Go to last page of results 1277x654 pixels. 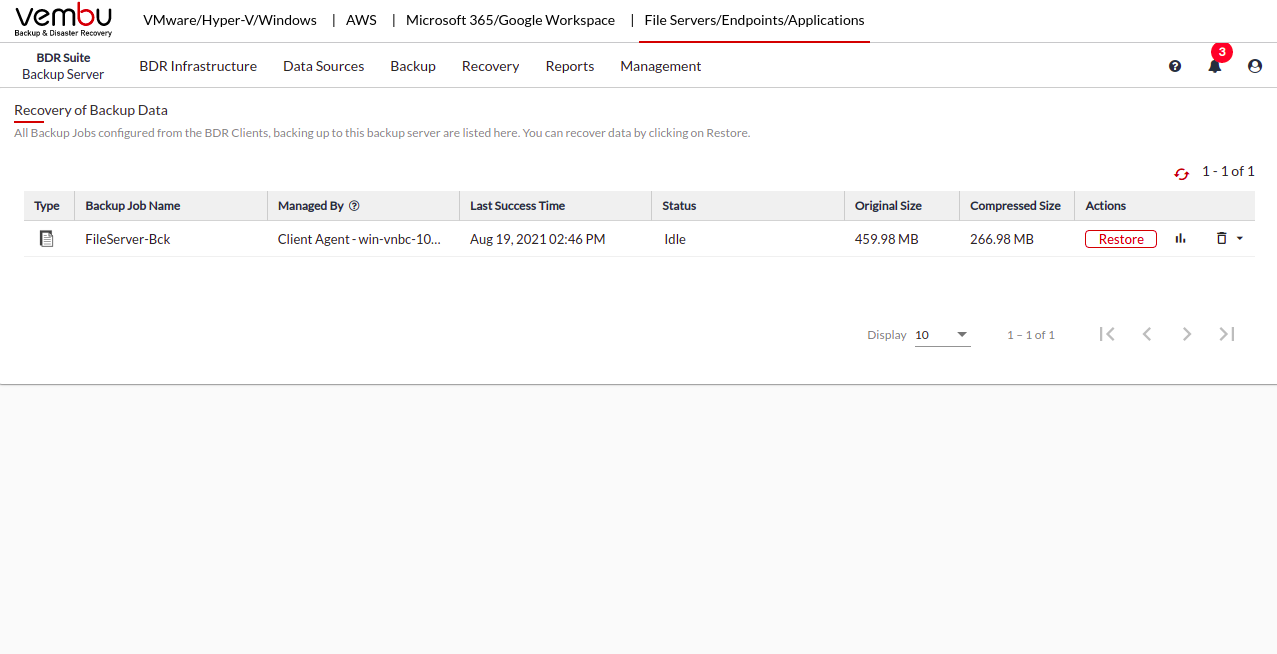(1227, 334)
